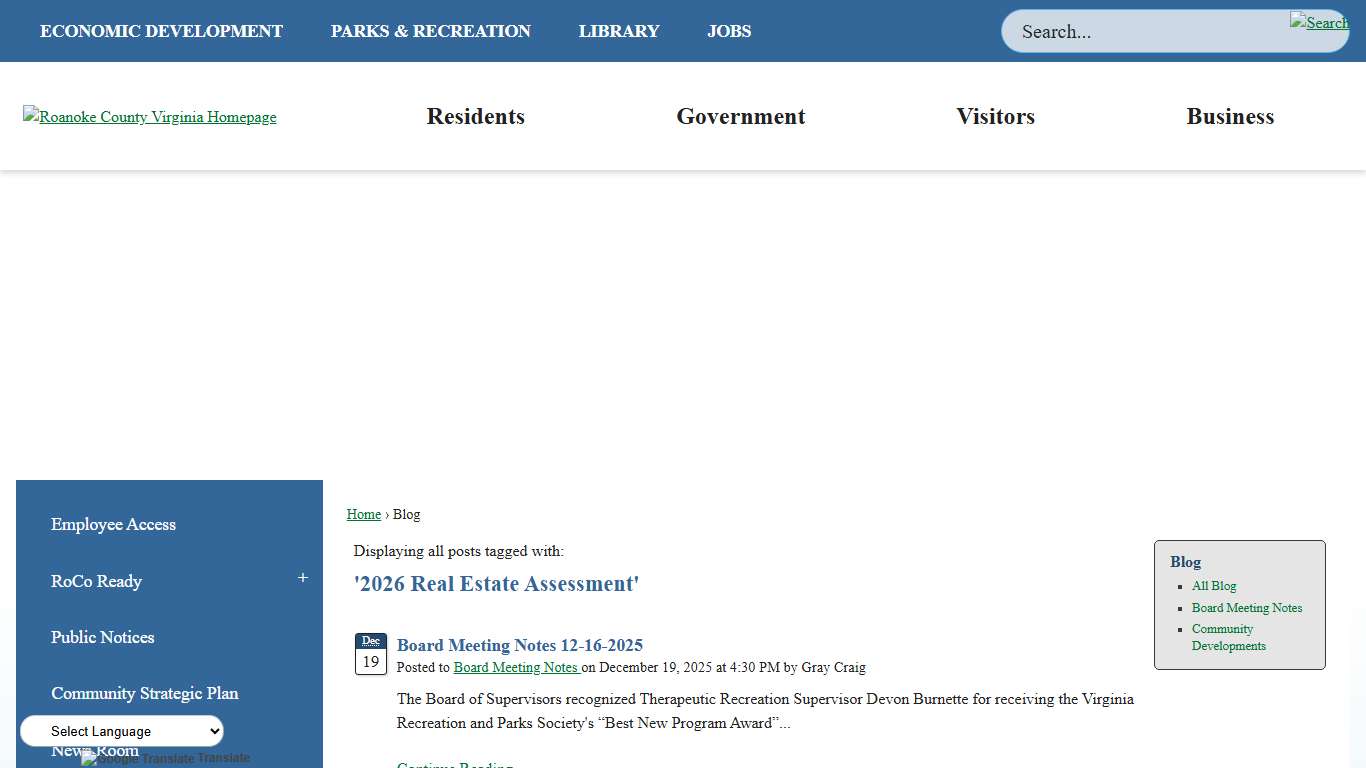Open the Parks & Recreation page

click(430, 31)
